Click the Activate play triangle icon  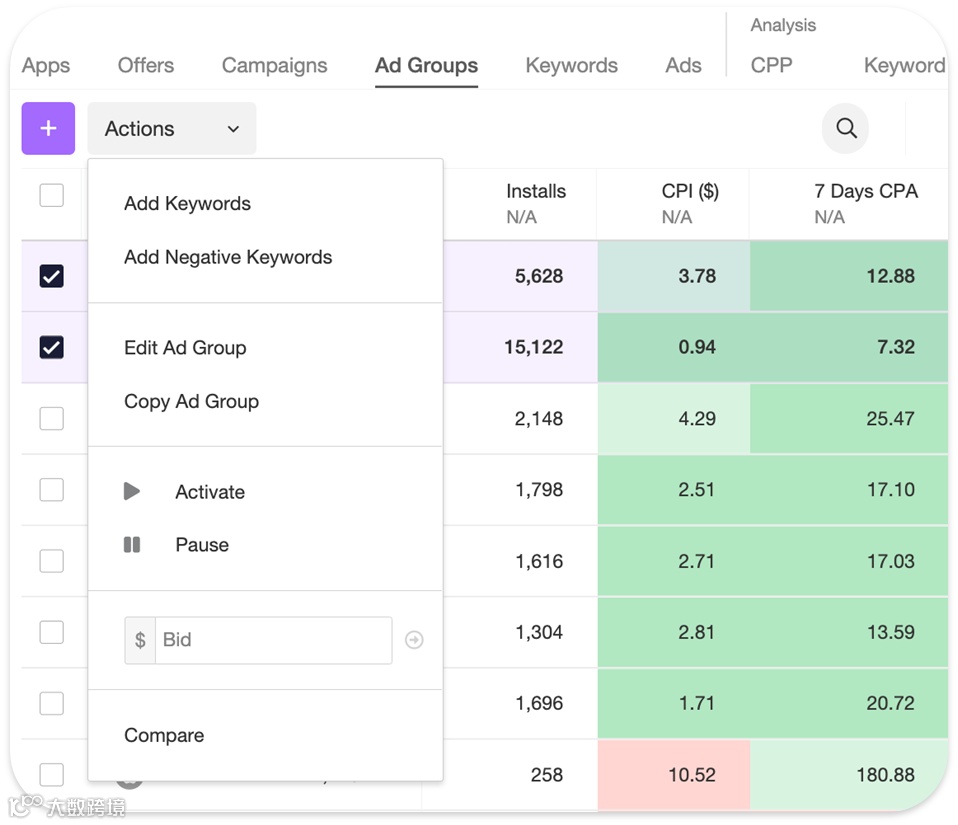click(132, 491)
